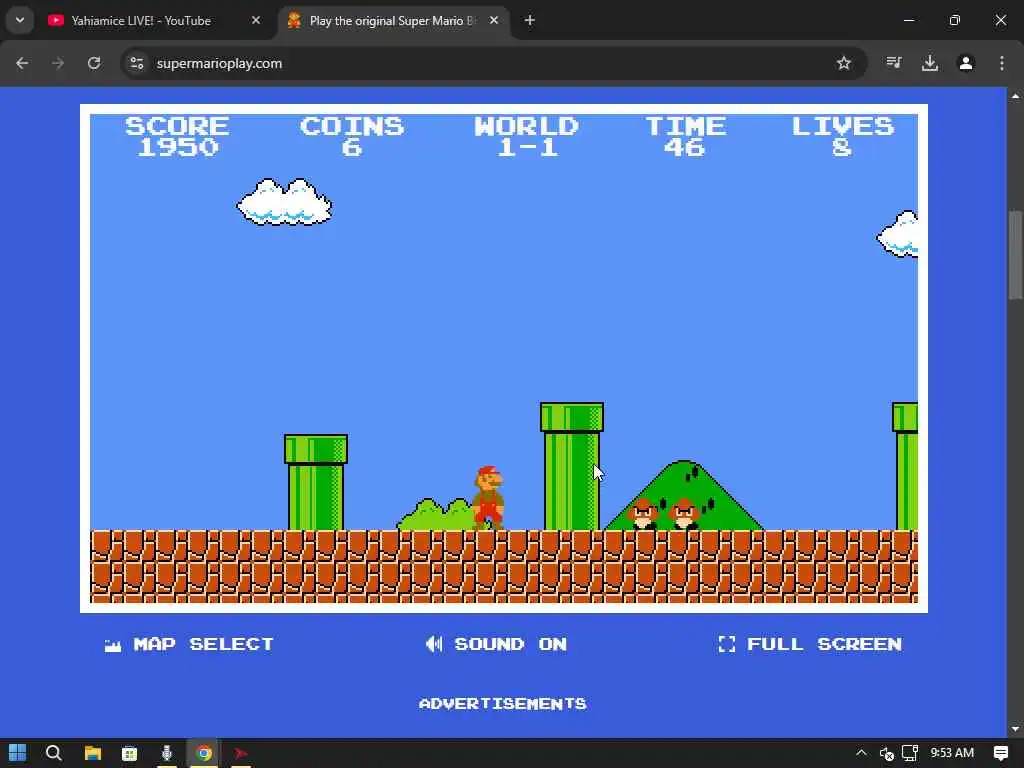Click the page's vertical scrollbar thumb
This screenshot has width=1024, height=768.
click(x=1016, y=255)
